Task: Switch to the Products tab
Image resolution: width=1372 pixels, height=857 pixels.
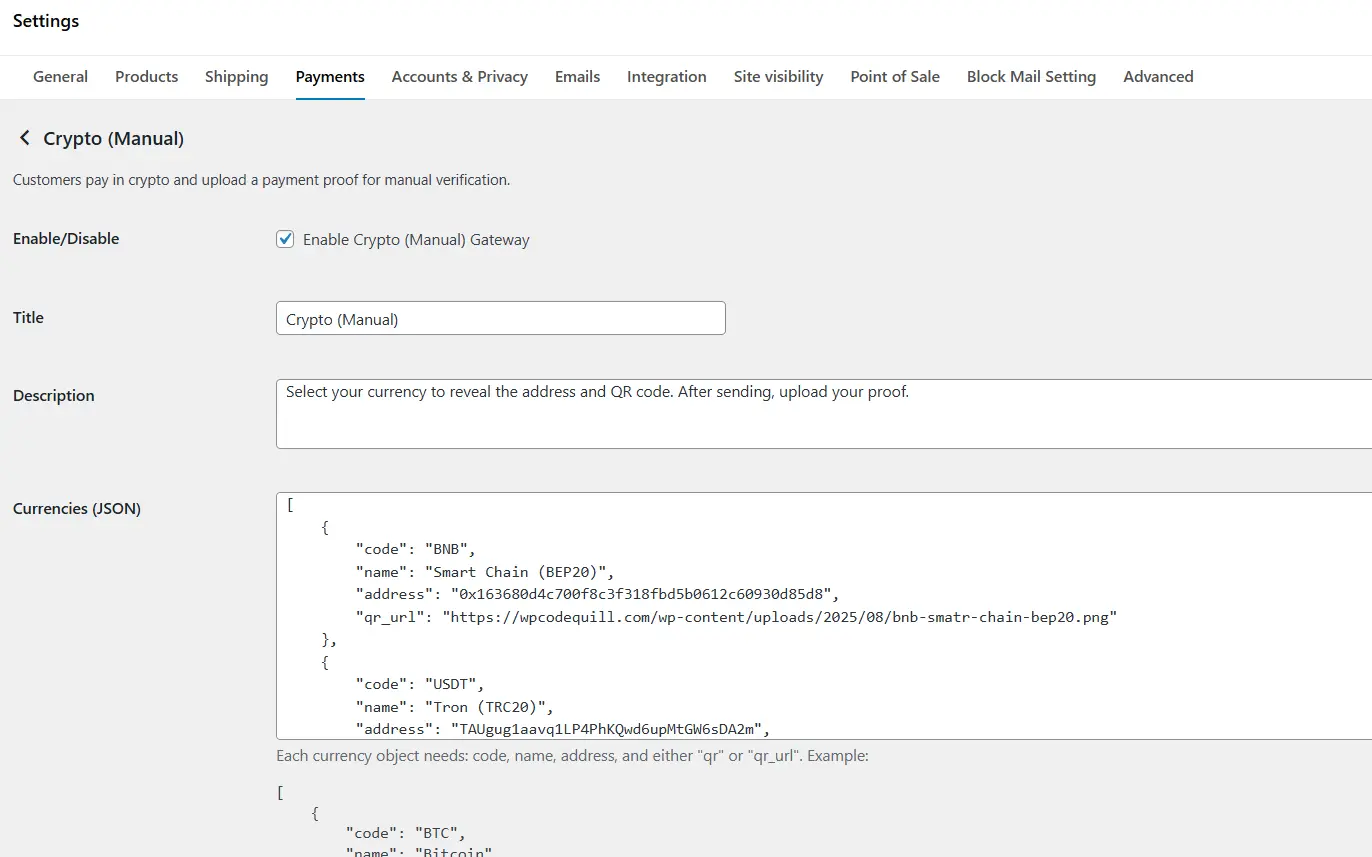Action: (146, 77)
